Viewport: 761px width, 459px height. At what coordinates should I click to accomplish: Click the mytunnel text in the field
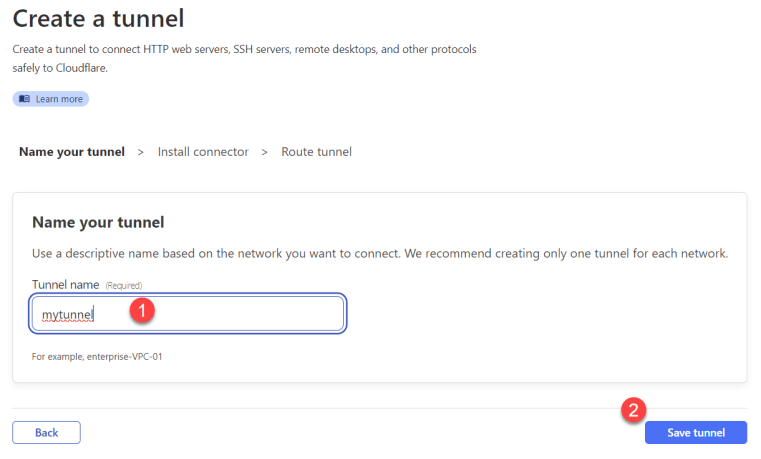(x=67, y=315)
